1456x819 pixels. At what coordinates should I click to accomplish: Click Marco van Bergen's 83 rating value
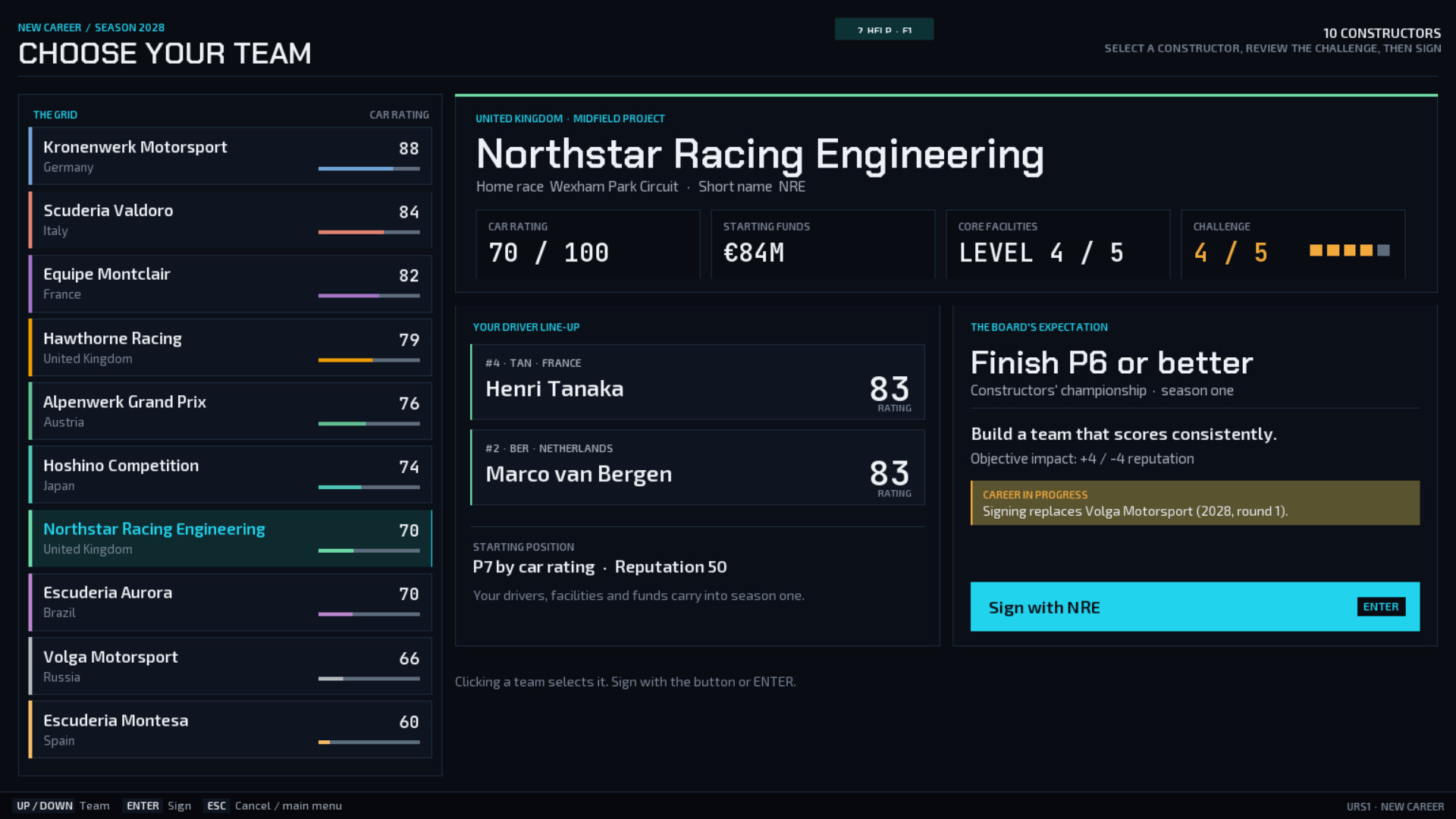click(890, 474)
